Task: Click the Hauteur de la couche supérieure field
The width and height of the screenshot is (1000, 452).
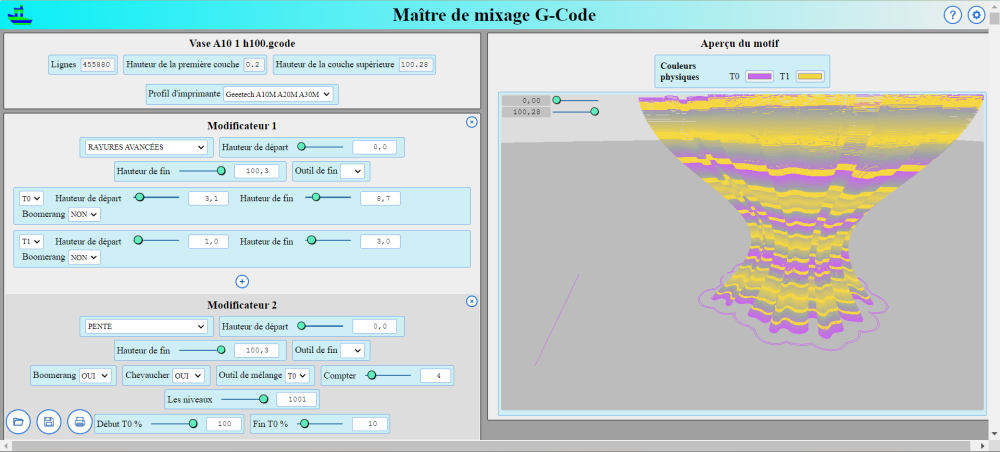Action: click(417, 64)
